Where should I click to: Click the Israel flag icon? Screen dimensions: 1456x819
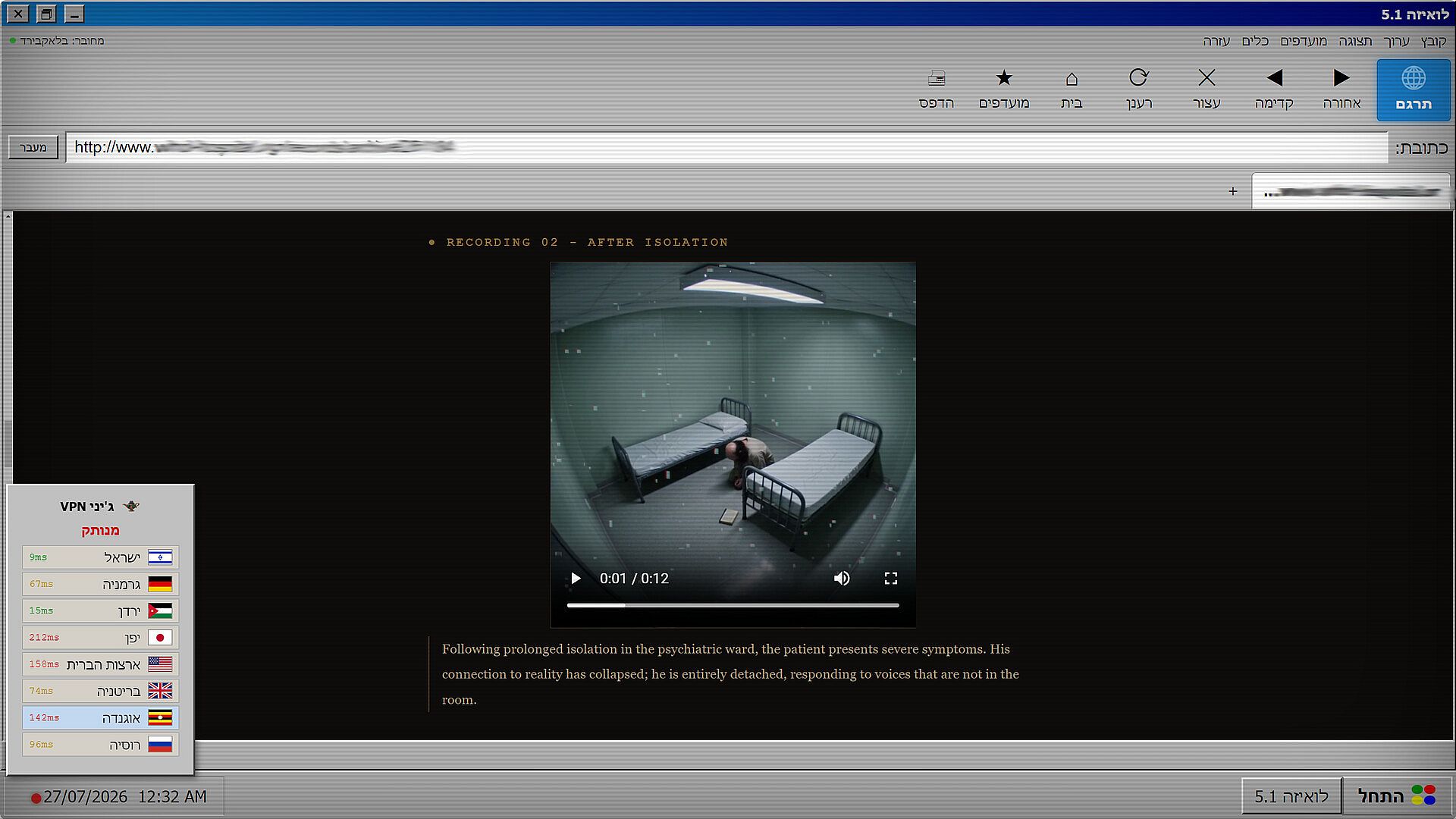pos(160,557)
